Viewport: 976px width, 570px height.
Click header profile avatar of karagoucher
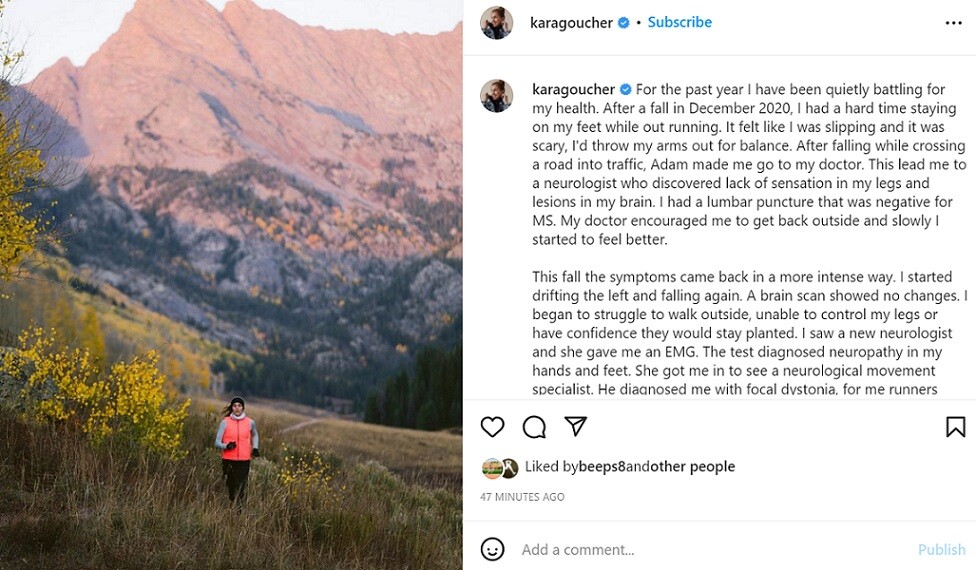(x=496, y=23)
